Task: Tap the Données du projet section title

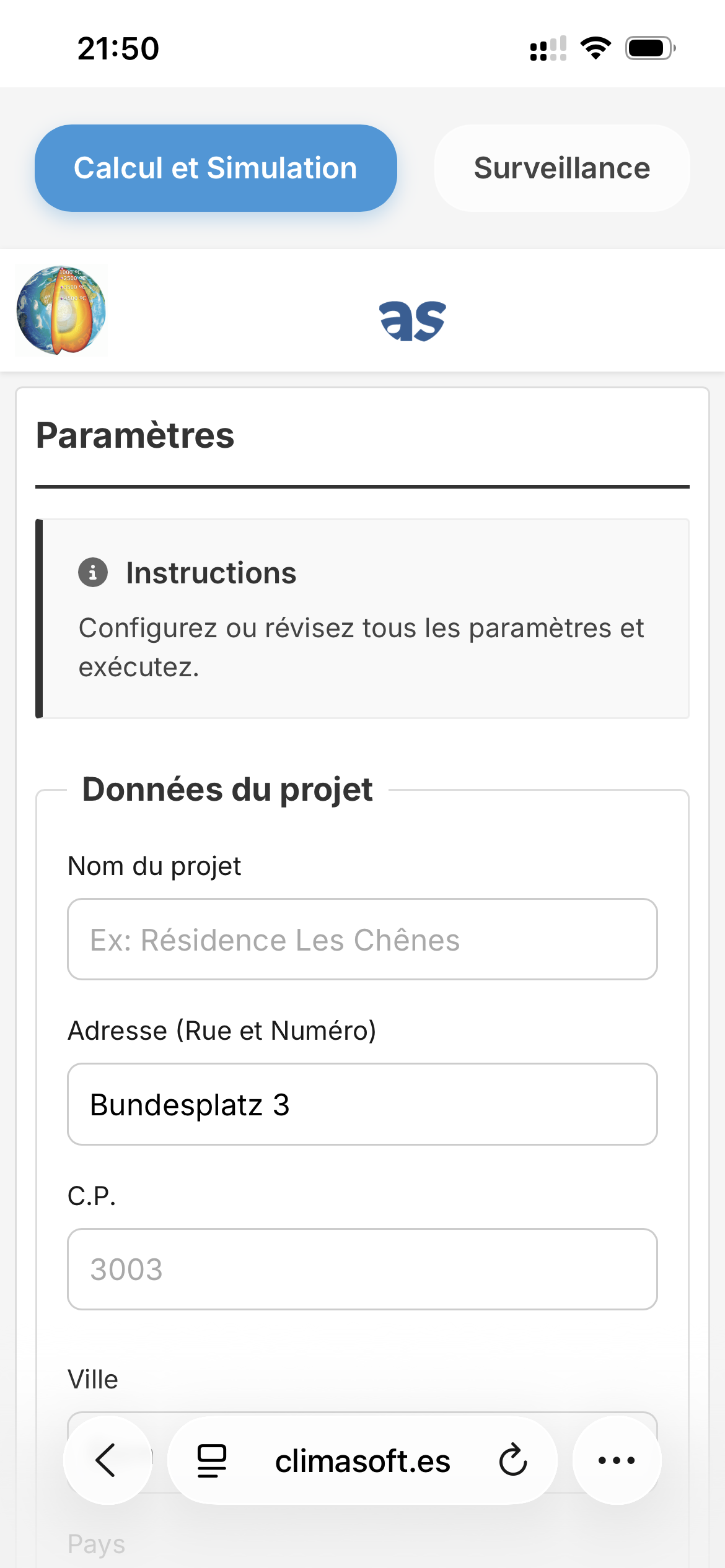Action: pos(227,790)
